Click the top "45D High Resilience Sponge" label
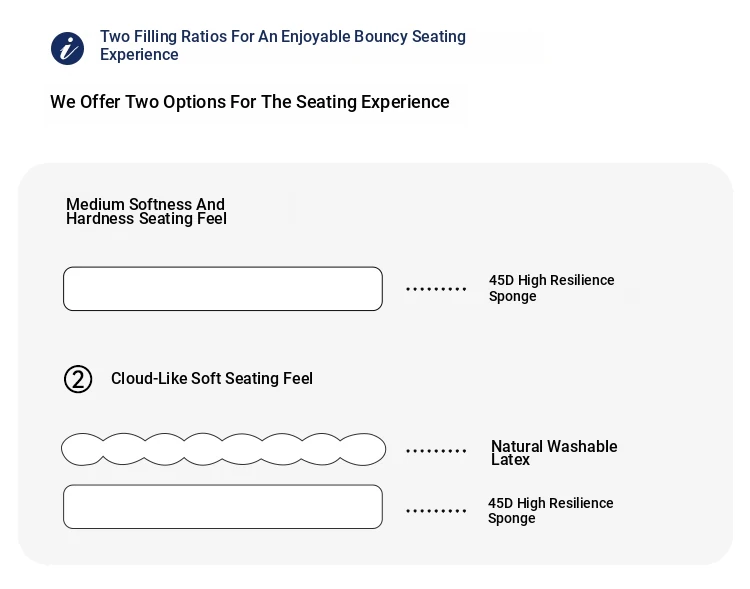 click(x=551, y=288)
